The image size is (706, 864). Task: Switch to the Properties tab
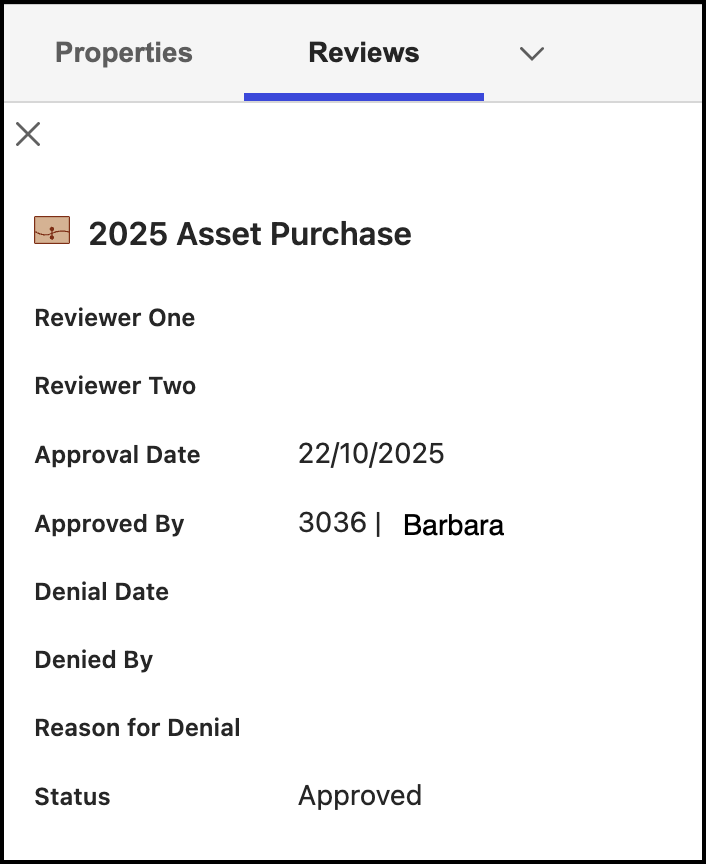tap(123, 53)
